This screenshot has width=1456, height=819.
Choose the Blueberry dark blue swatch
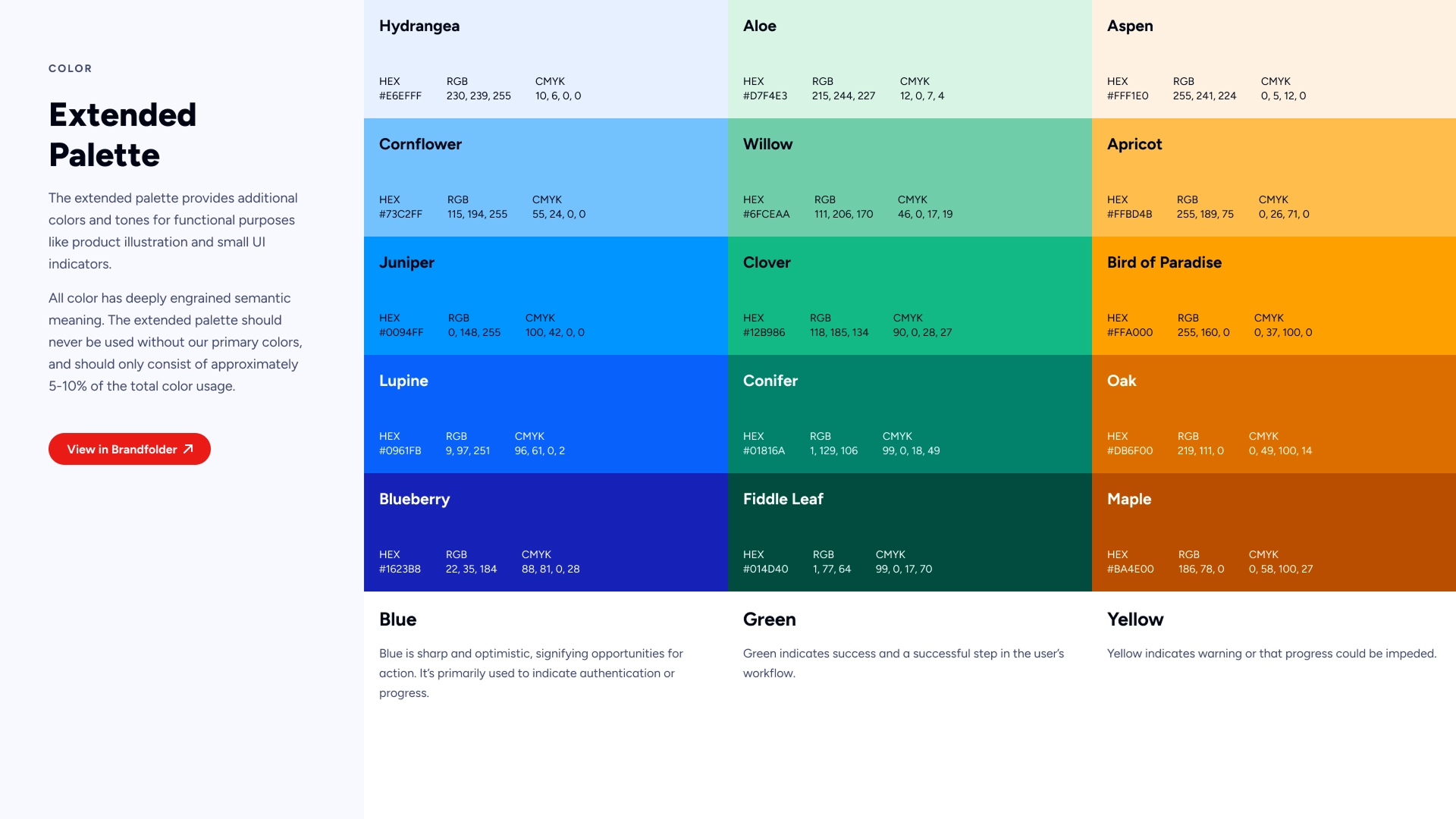[x=545, y=532]
